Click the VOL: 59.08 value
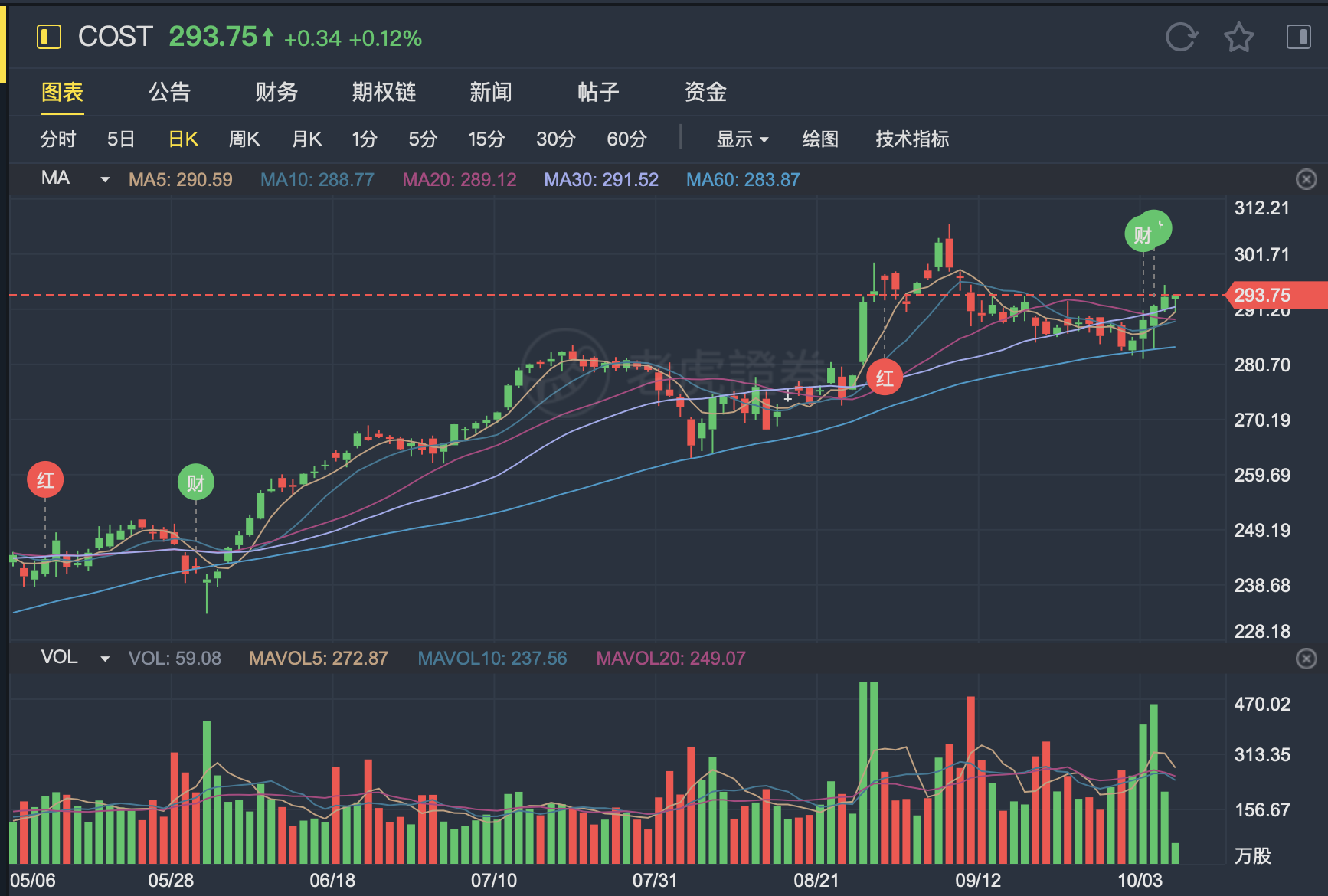Viewport: 1328px width, 896px height. pyautogui.click(x=175, y=659)
